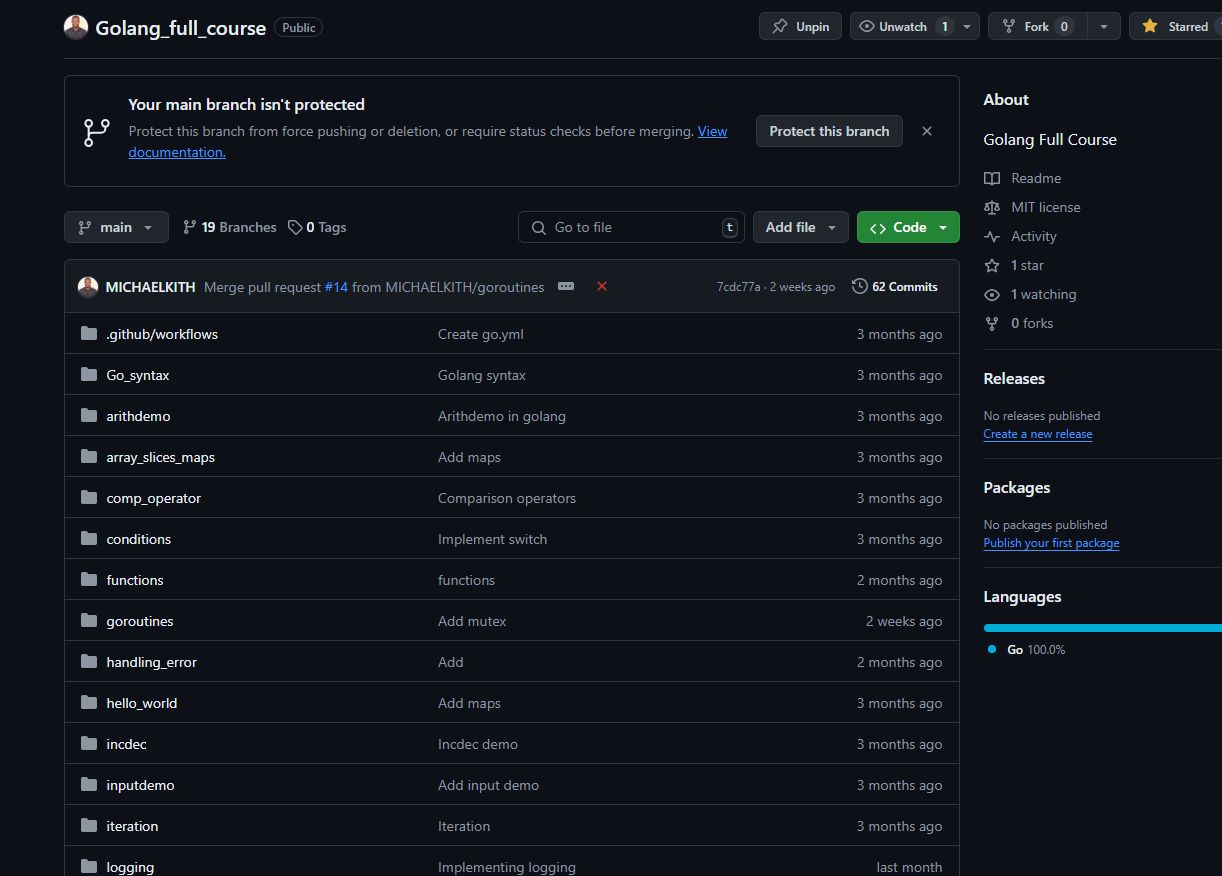Click the folder icon beside functions
This screenshot has width=1222, height=876.
click(x=89, y=580)
